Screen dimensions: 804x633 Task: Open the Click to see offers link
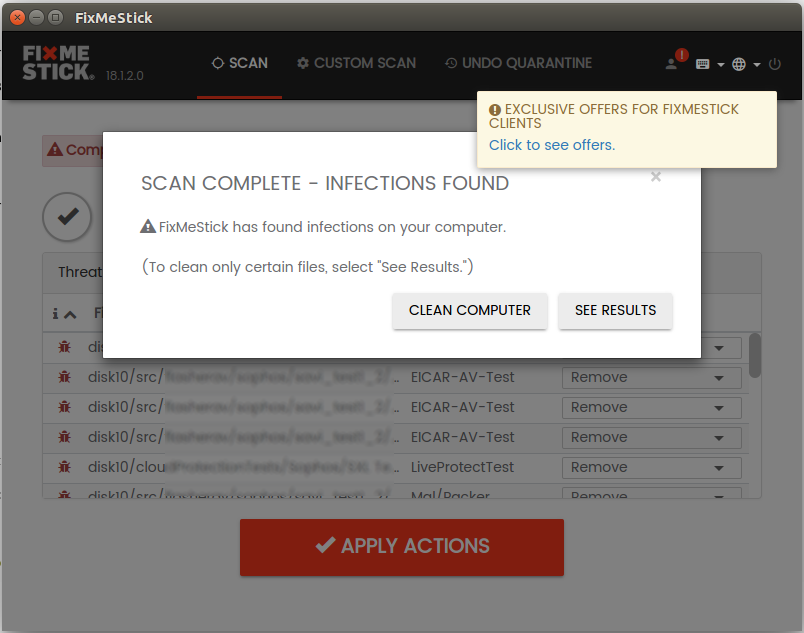coord(552,145)
